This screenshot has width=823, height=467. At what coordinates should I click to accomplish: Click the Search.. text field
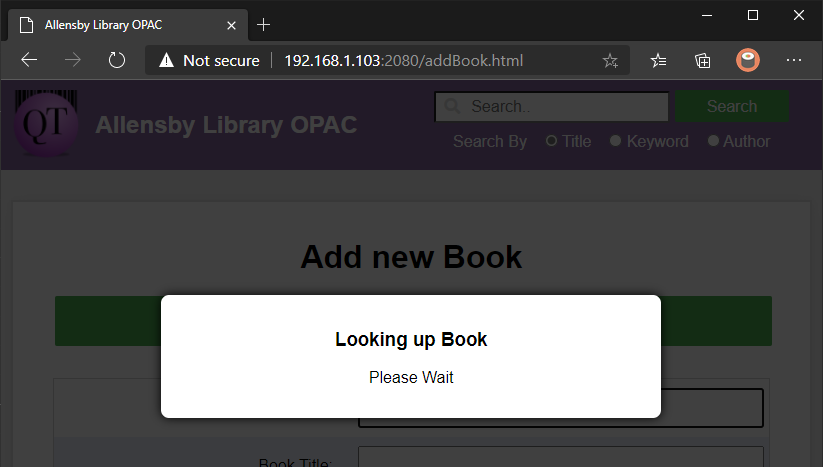tap(552, 107)
